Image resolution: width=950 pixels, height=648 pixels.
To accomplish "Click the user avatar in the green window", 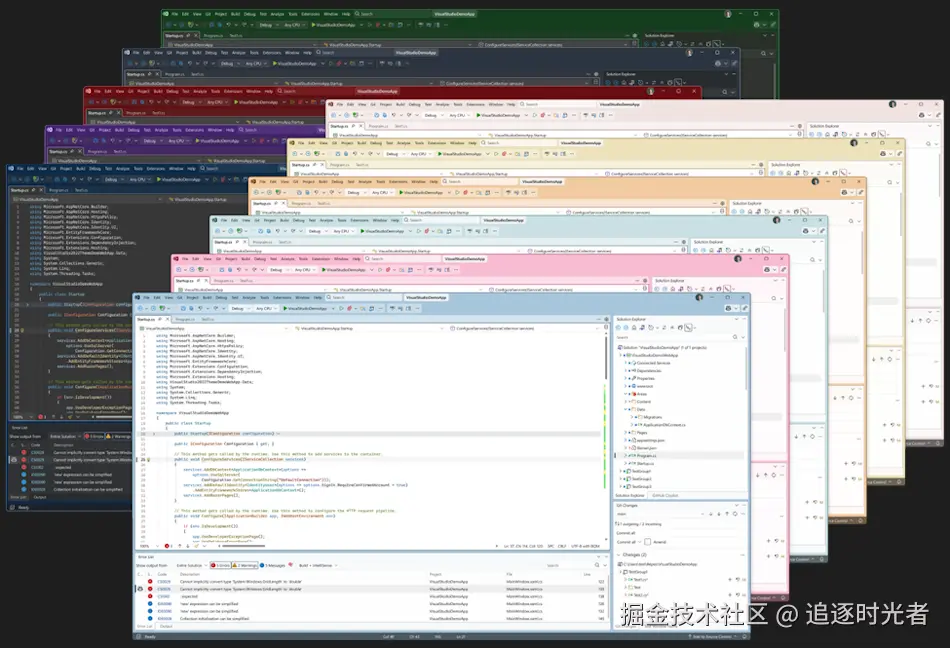I will tap(728, 13).
